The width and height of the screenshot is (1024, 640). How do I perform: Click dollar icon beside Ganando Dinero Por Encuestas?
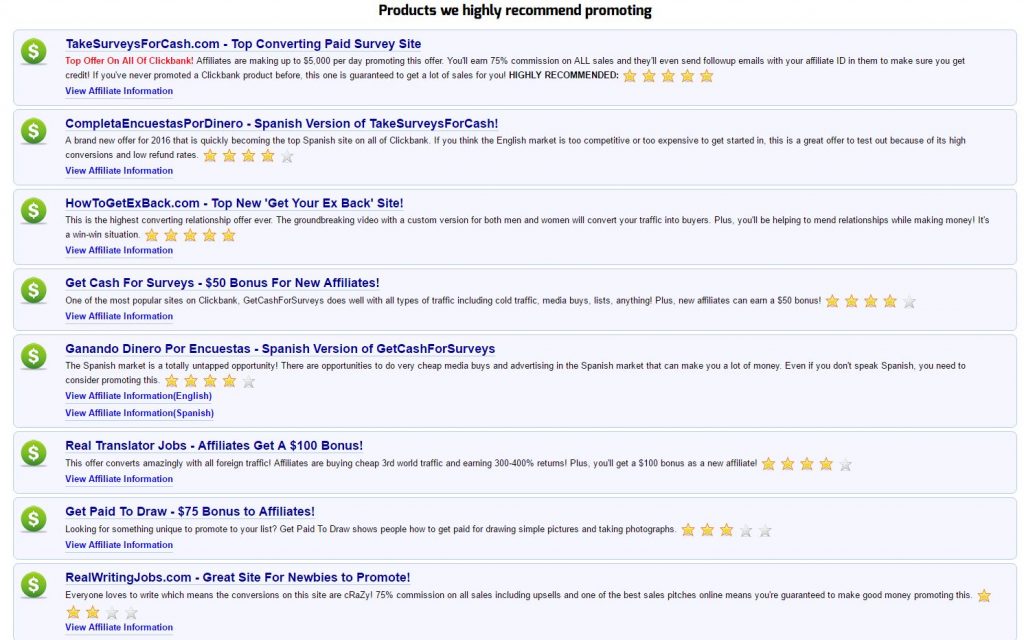pyautogui.click(x=33, y=359)
